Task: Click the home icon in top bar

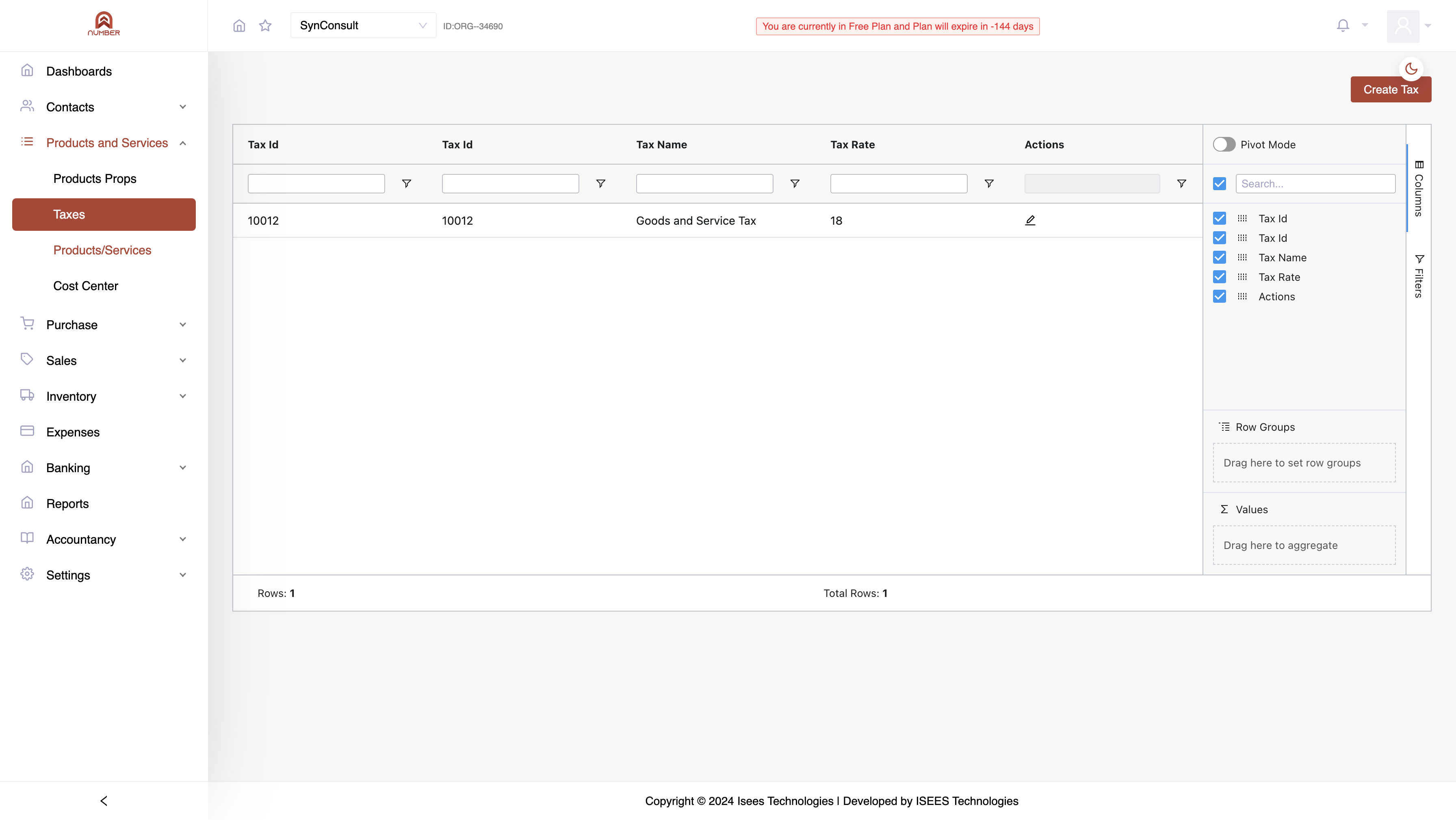Action: 239,26
